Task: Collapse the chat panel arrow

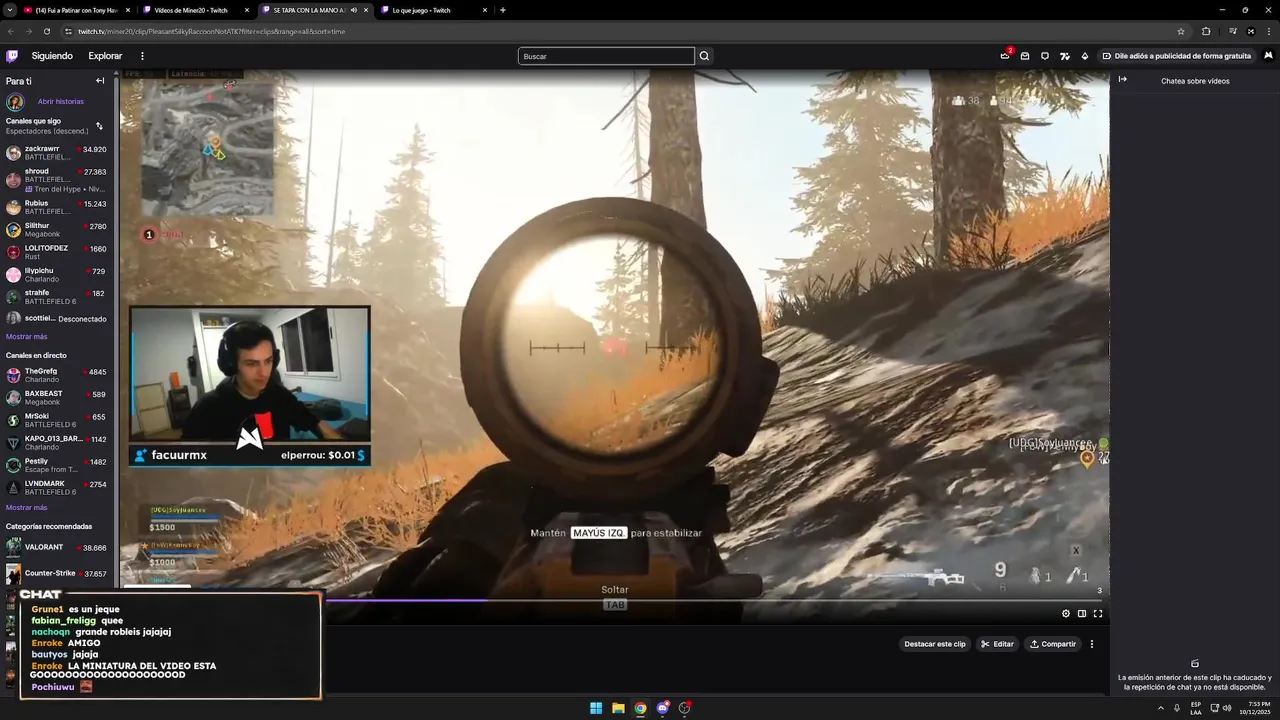Action: tap(1123, 79)
